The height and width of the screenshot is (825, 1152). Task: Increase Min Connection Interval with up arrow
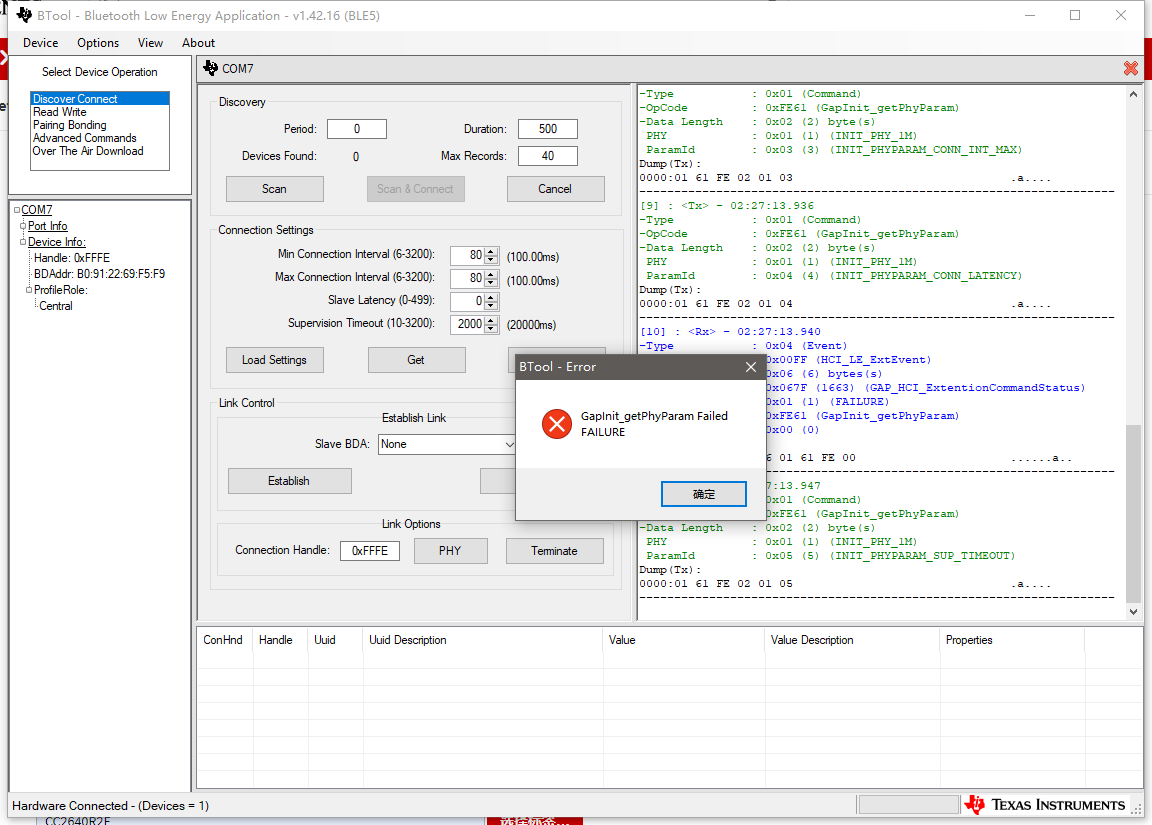click(491, 251)
